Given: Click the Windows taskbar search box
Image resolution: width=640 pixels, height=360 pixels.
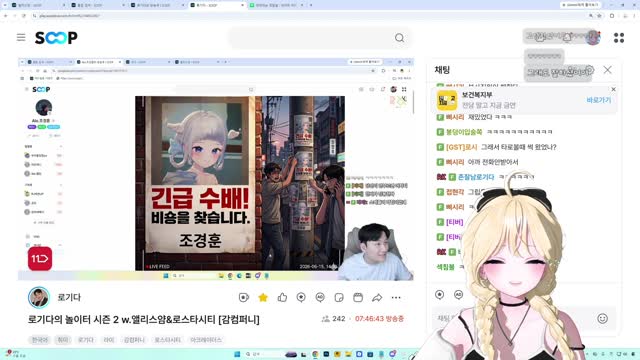Looking at the screenshot, I should pos(264,354).
